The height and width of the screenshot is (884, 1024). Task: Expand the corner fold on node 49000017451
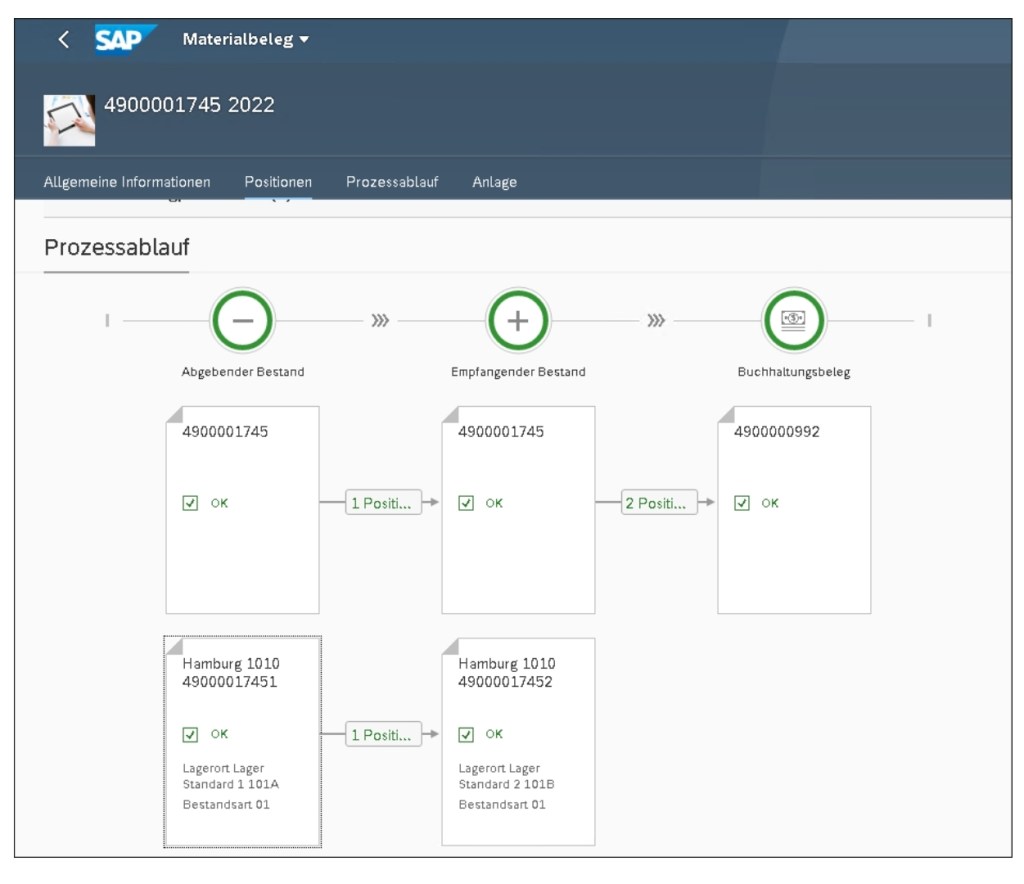(172, 645)
